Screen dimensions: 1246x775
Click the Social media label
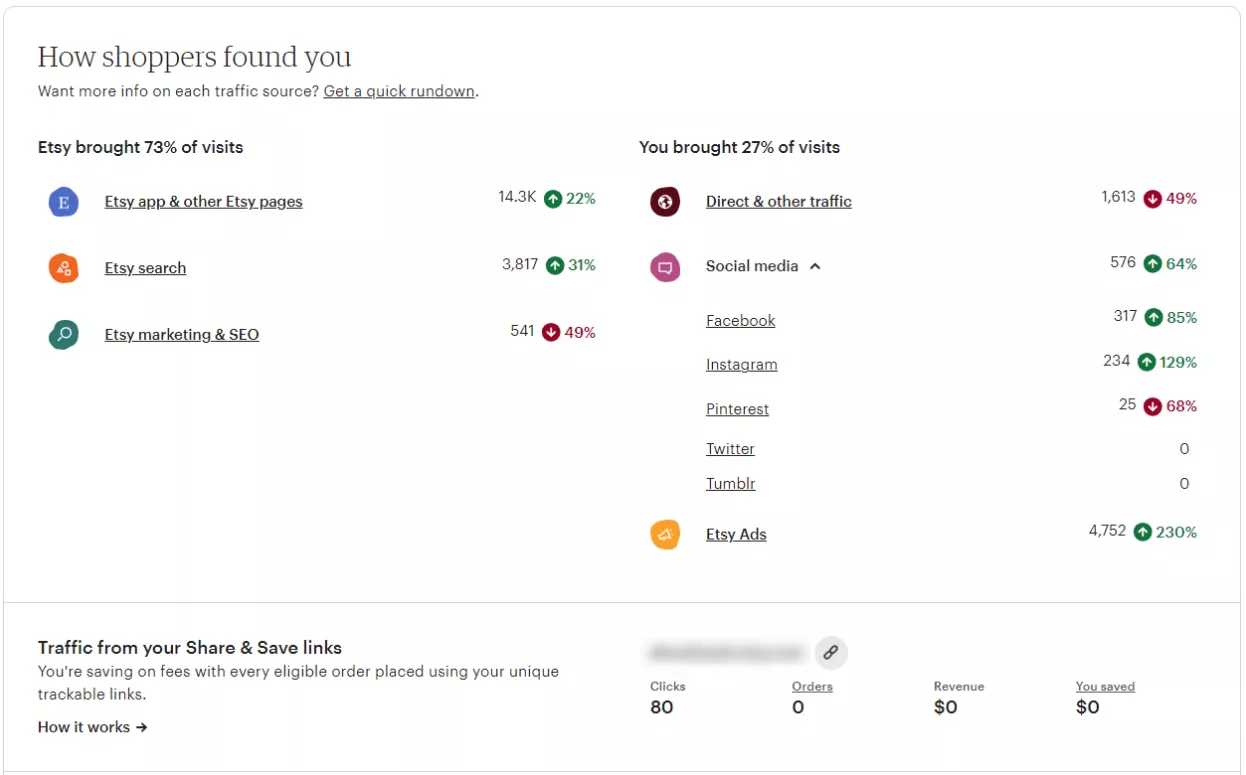tap(752, 266)
